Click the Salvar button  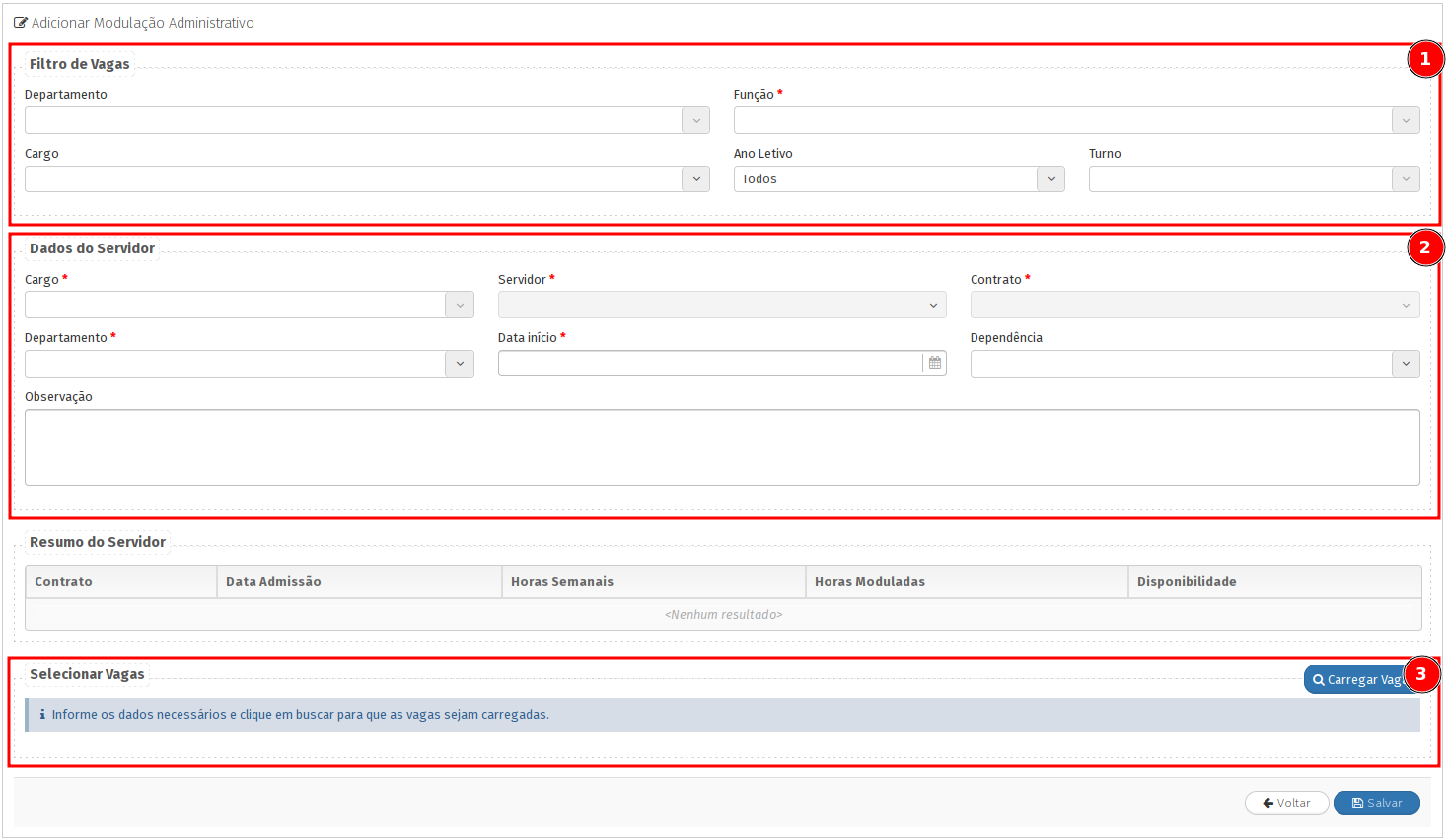tap(1376, 803)
